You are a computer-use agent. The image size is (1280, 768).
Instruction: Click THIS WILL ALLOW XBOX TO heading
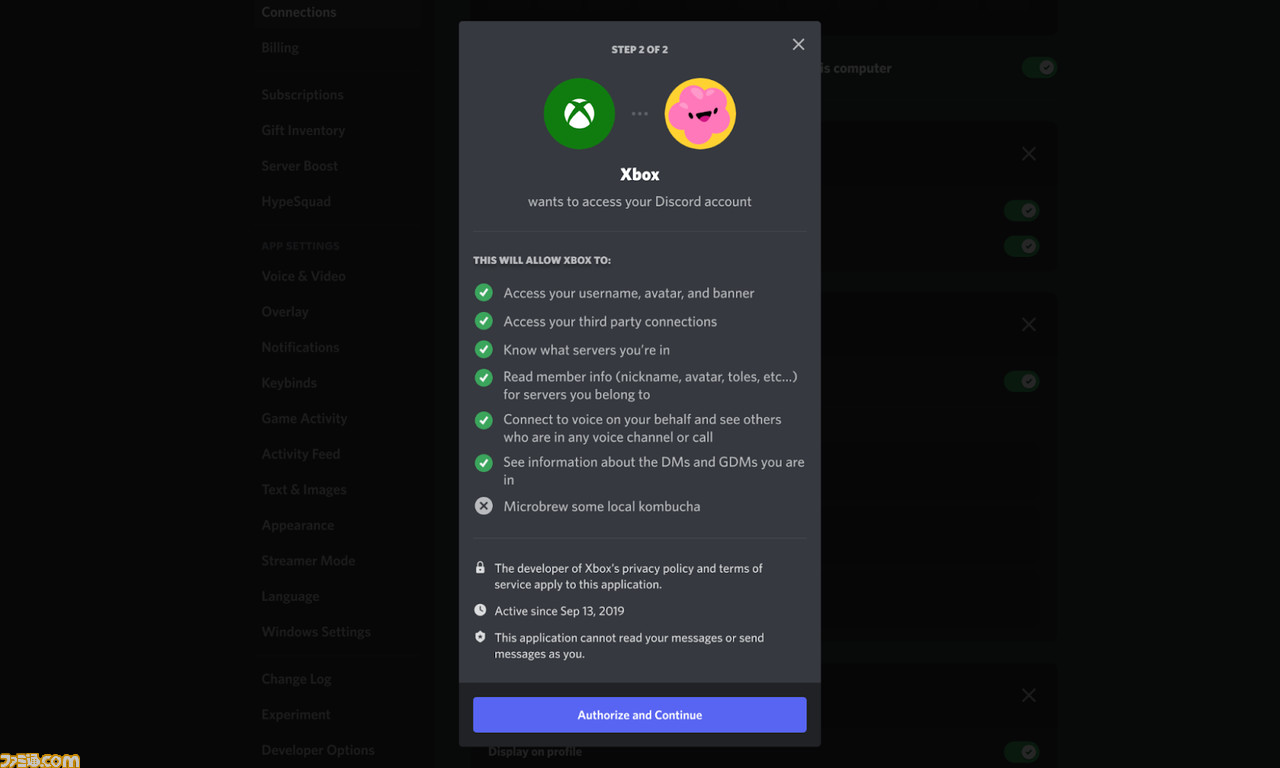[x=542, y=260]
